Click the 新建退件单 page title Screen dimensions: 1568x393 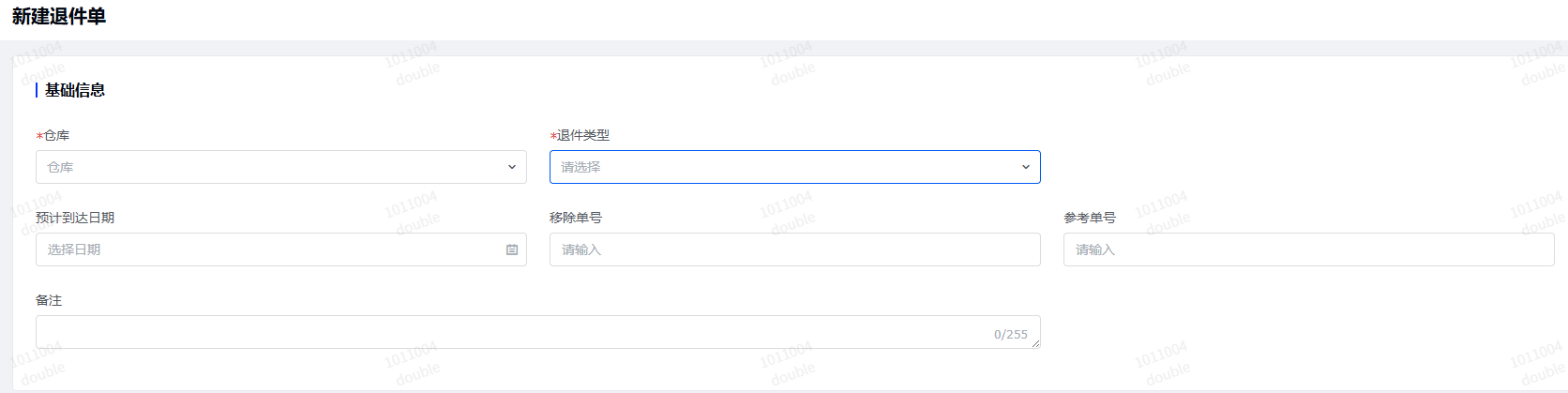pos(58,16)
